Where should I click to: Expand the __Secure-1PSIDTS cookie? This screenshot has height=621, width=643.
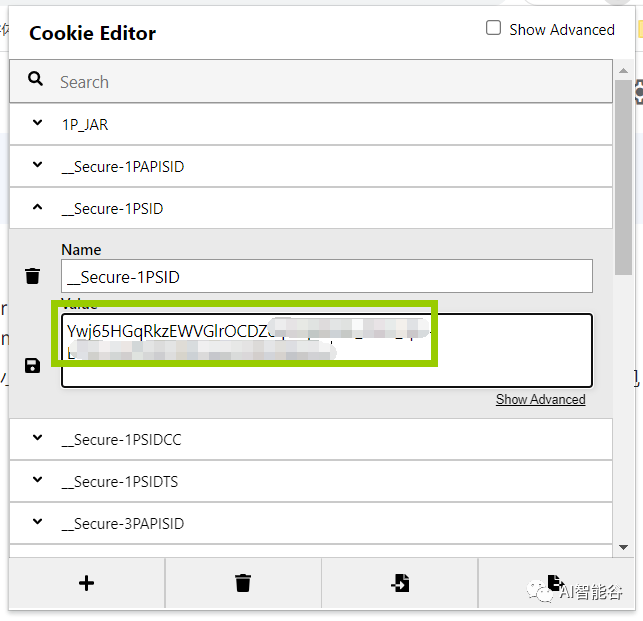pyautogui.click(x=38, y=480)
